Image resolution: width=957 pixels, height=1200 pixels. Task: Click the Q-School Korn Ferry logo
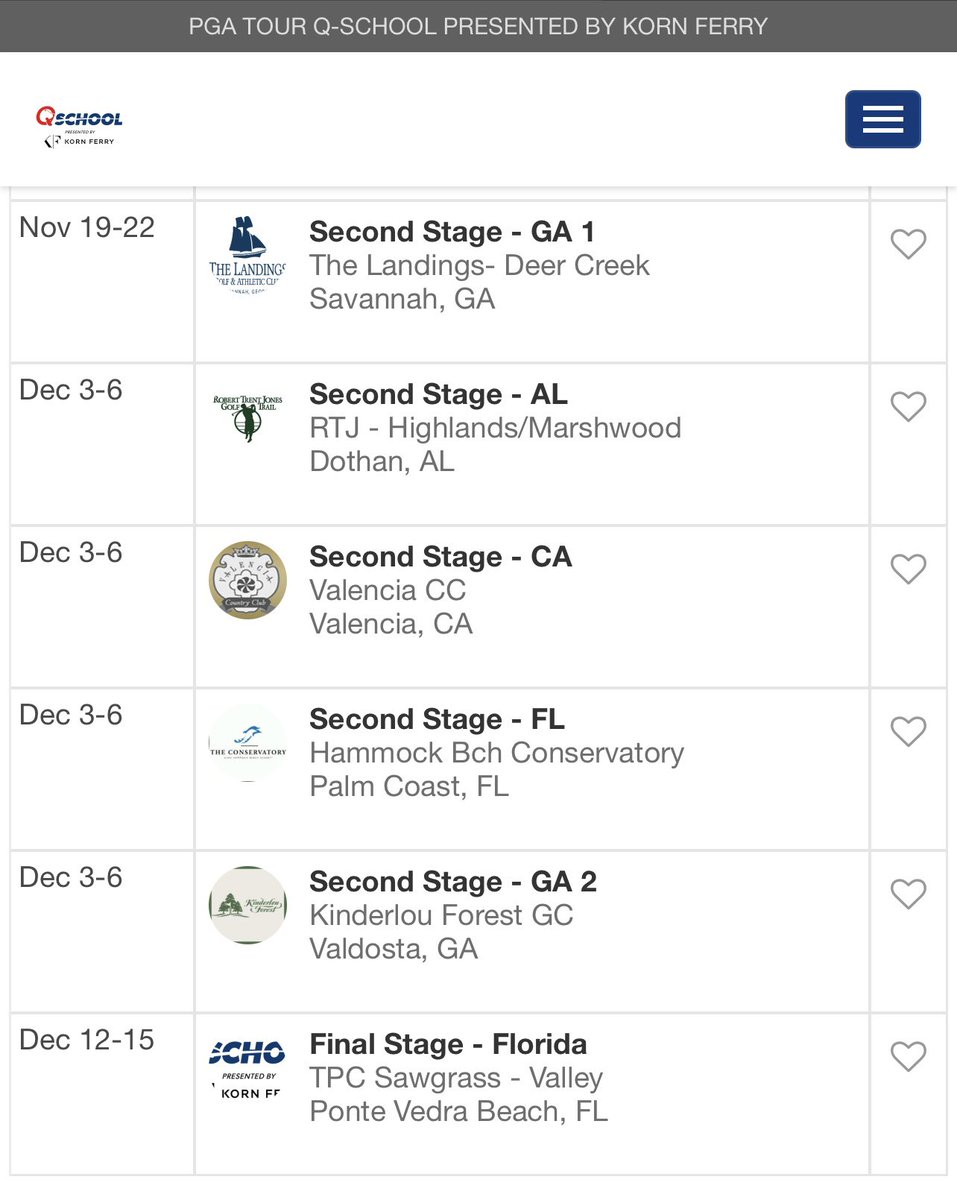tap(79, 126)
